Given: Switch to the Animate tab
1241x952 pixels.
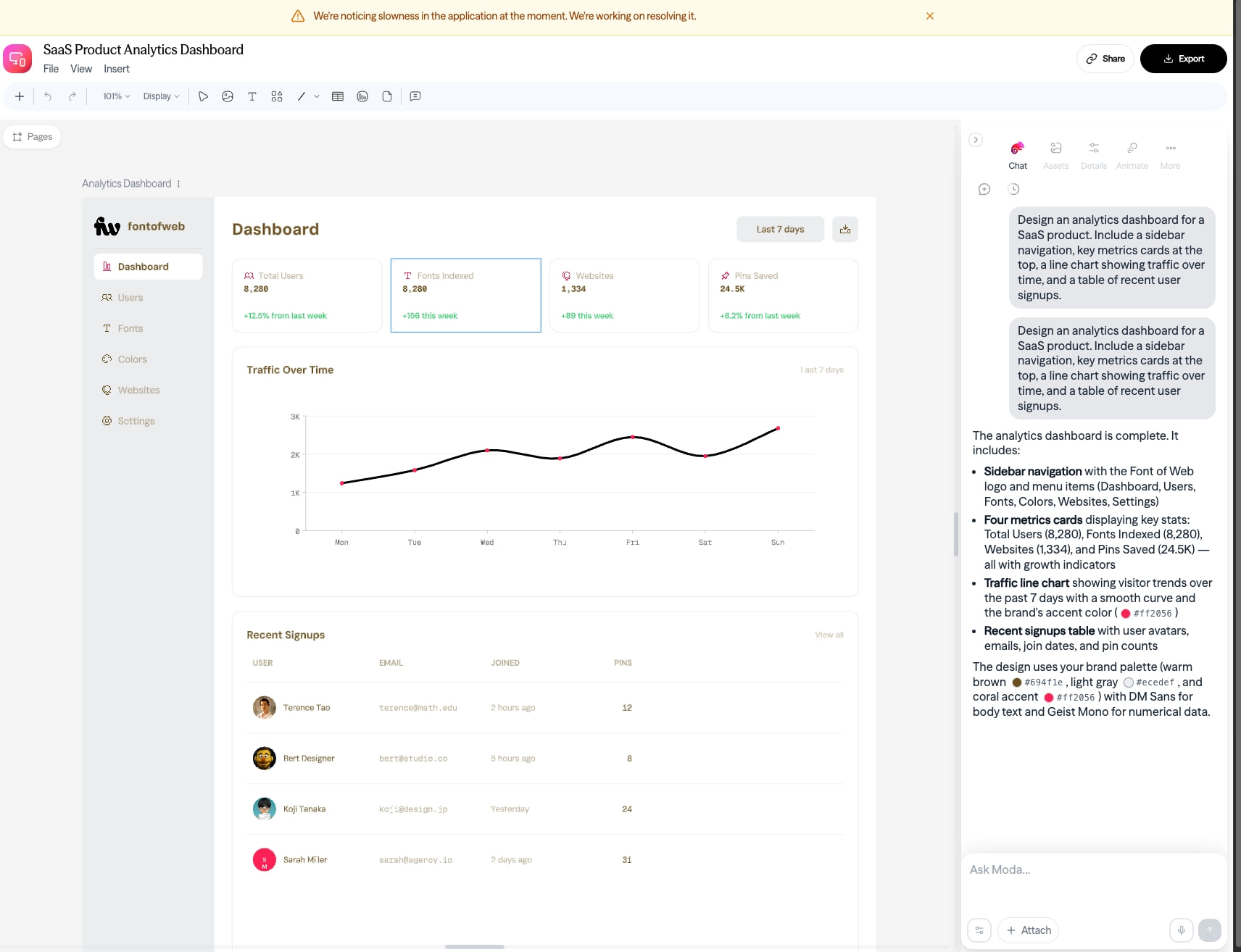Looking at the screenshot, I should (x=1132, y=156).
